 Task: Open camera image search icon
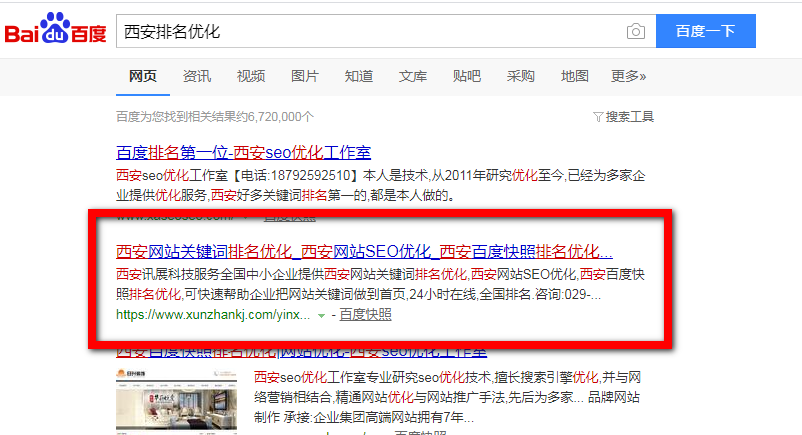(635, 32)
